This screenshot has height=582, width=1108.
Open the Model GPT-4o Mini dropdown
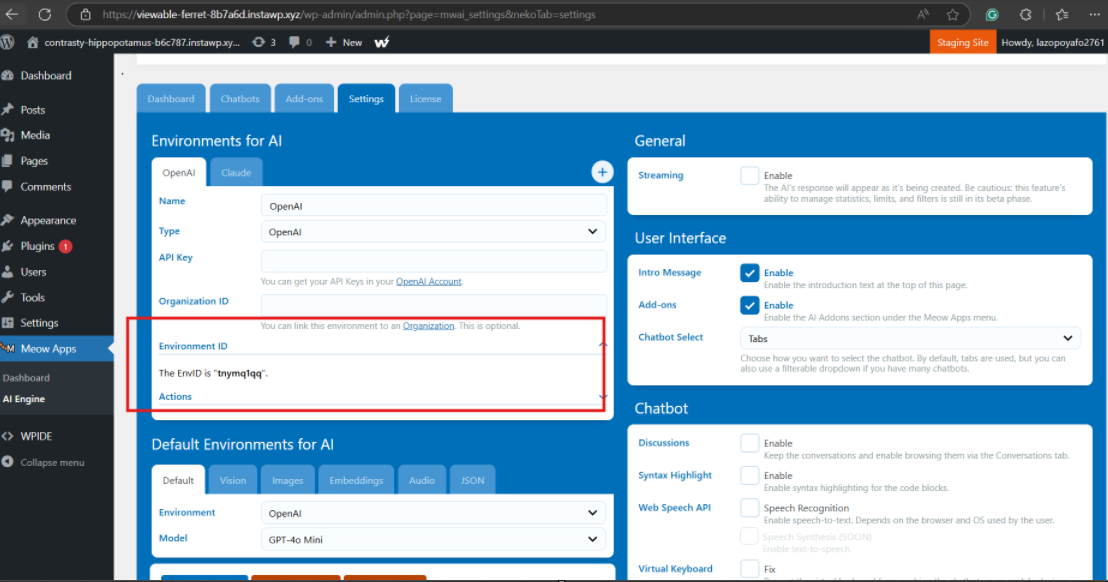point(433,540)
